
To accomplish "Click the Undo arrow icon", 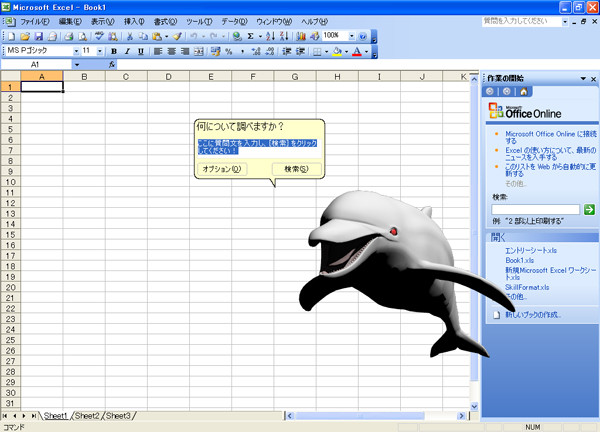I will tap(194, 36).
